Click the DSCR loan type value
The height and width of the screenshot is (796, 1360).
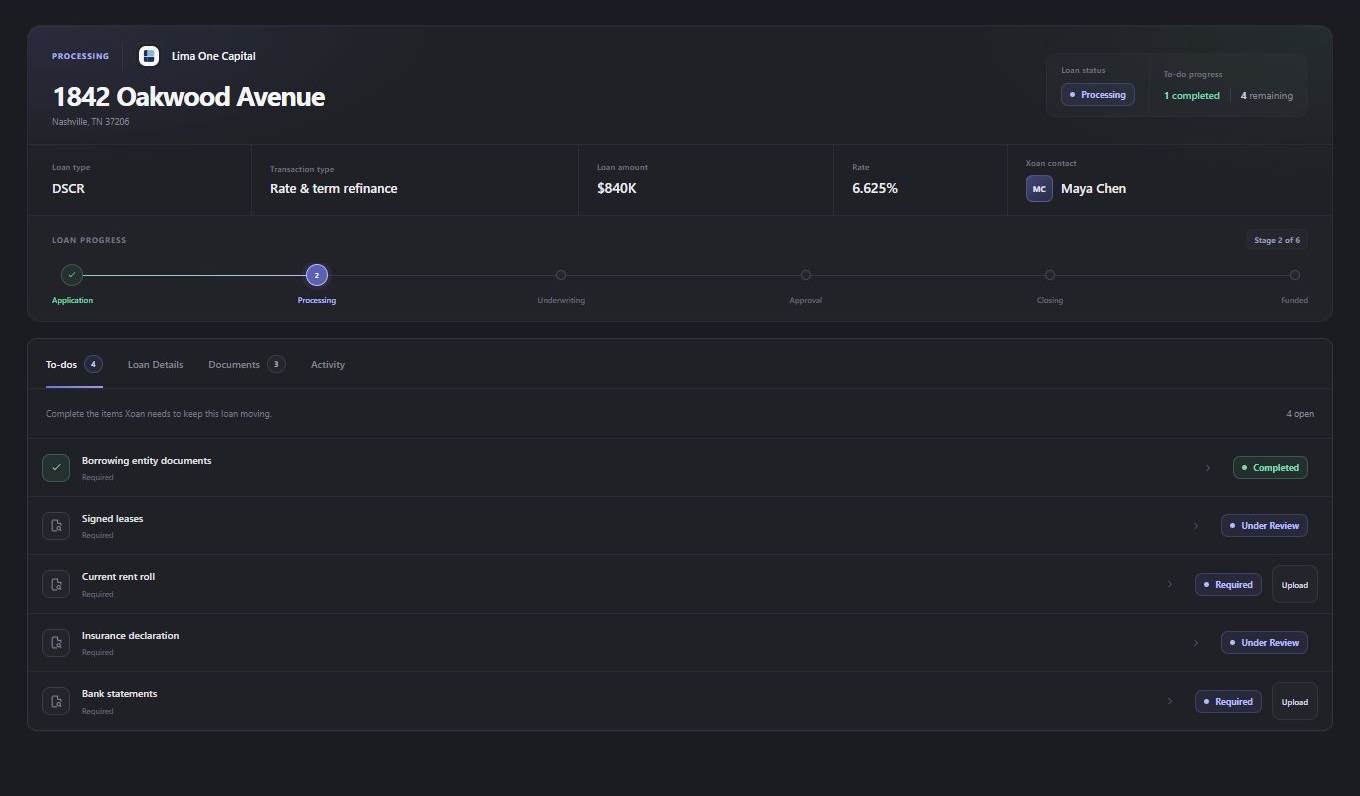click(x=69, y=189)
